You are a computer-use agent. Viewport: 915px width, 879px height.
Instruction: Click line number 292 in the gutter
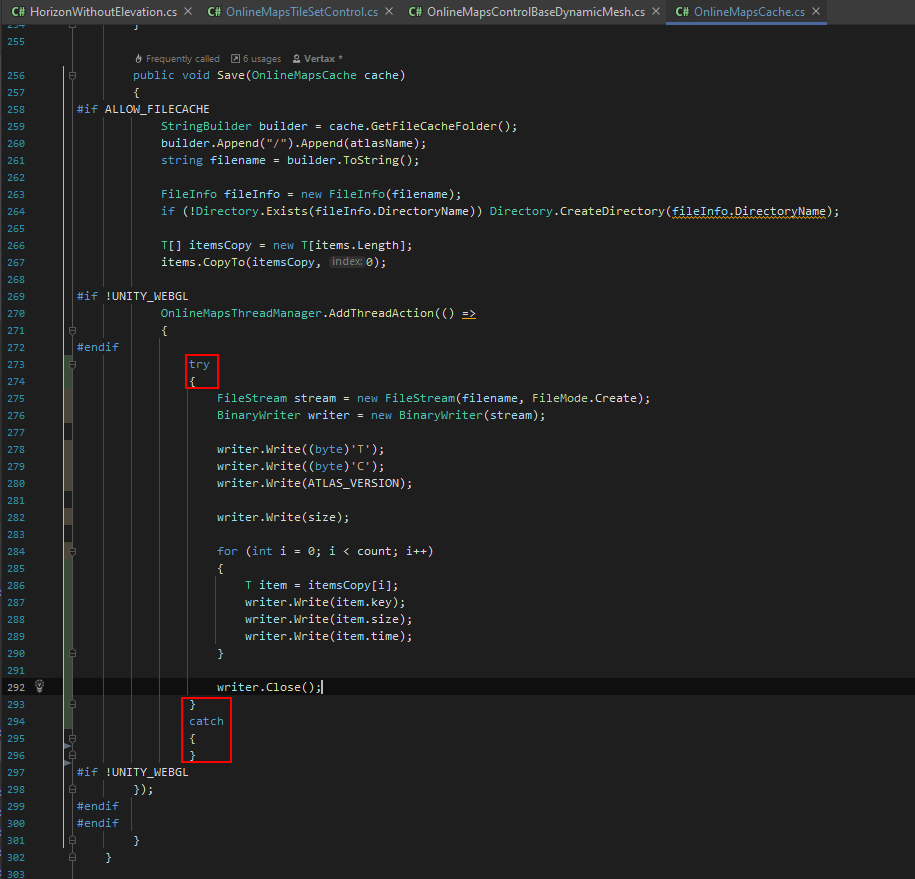click(x=16, y=687)
